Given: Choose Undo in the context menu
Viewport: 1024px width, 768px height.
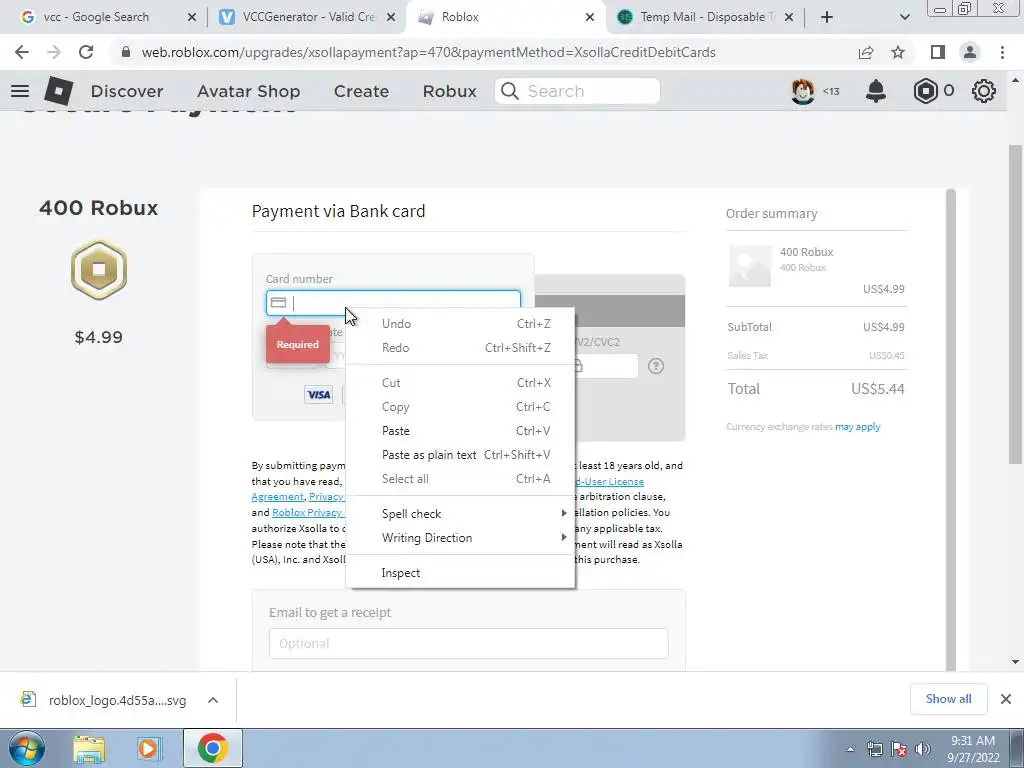Looking at the screenshot, I should tap(461, 324).
